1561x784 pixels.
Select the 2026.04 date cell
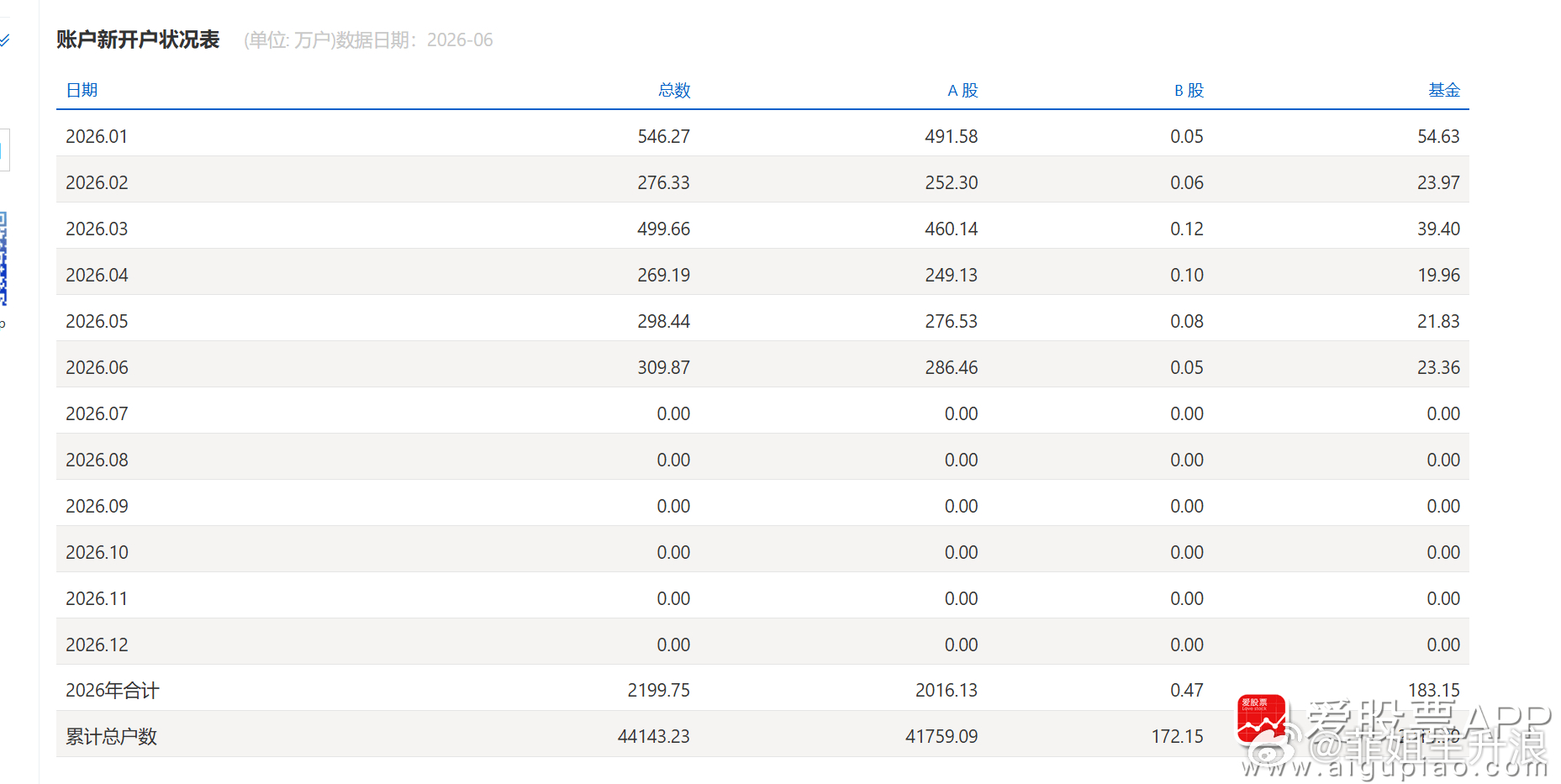(97, 275)
